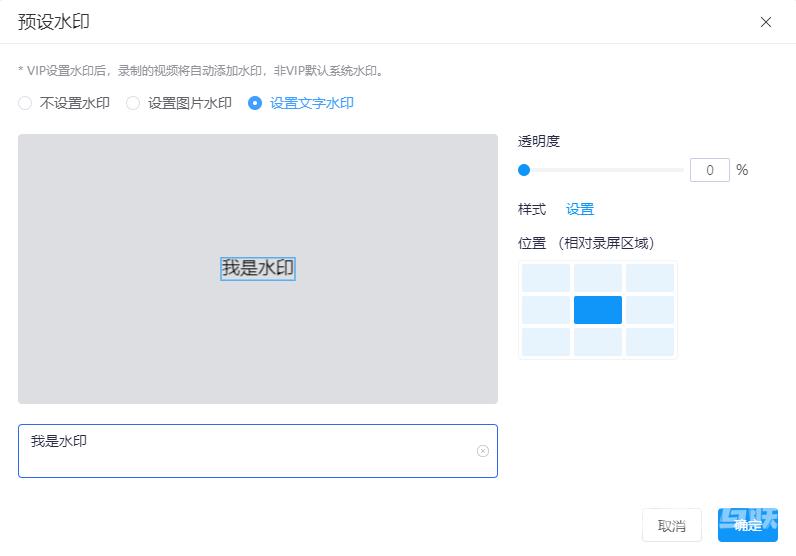Set watermark position to top-left cell
This screenshot has width=796, height=556.
[546, 278]
